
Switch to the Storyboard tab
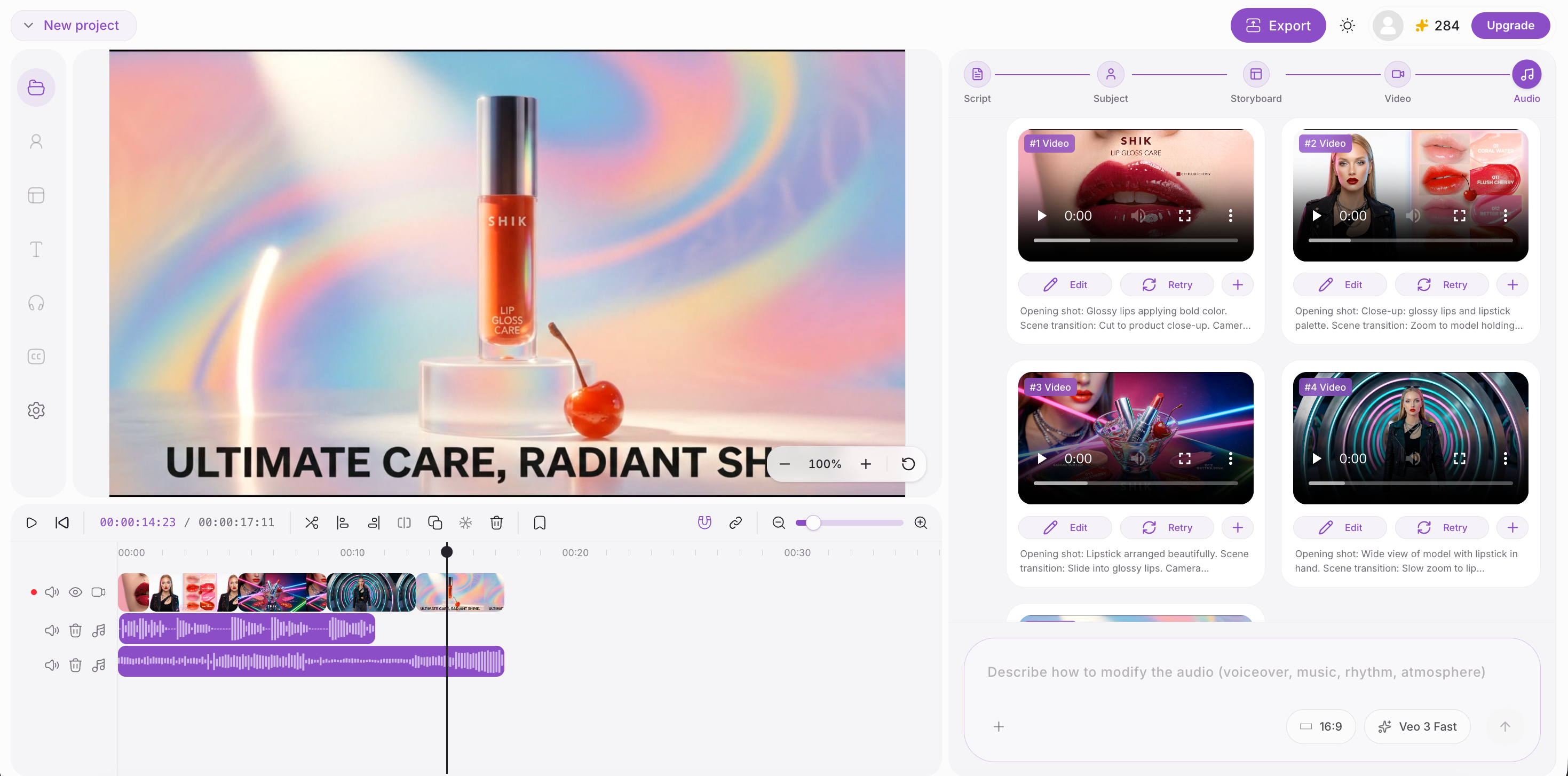click(1256, 82)
